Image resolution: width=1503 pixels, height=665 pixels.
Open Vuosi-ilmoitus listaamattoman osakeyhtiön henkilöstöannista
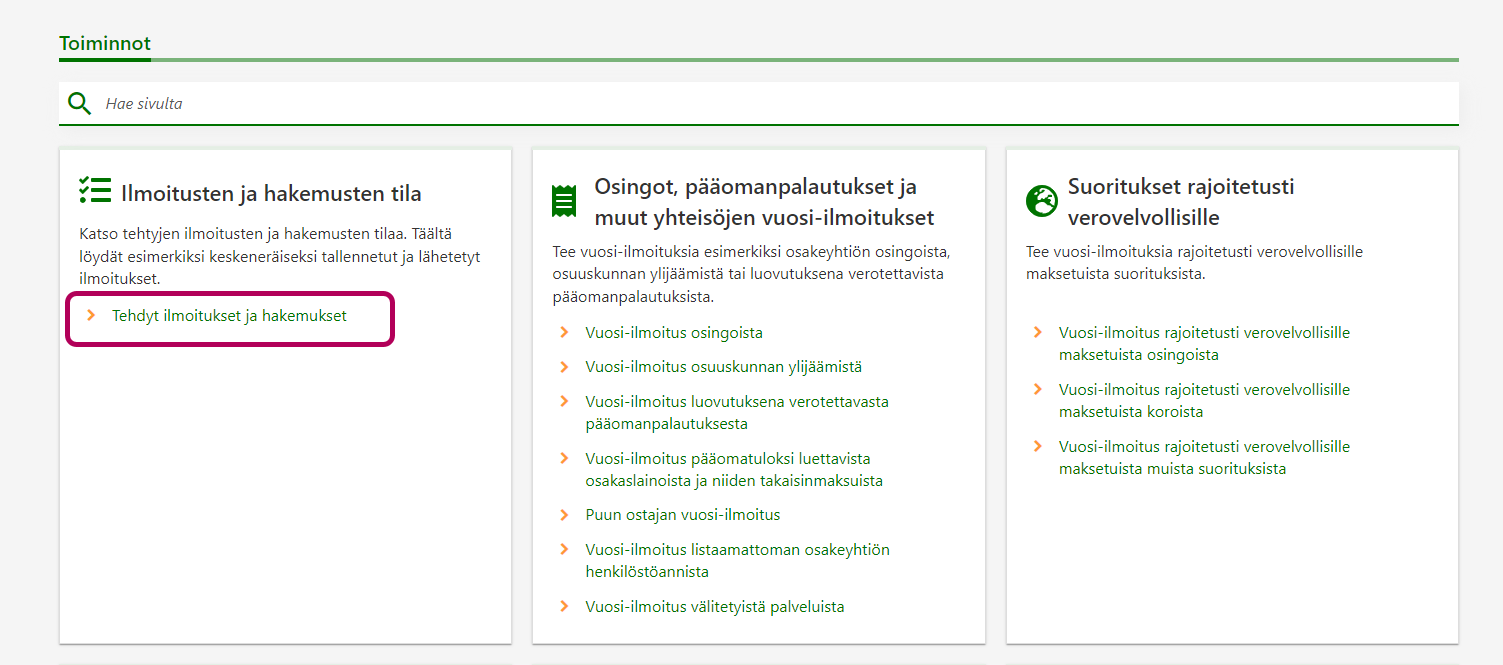pyautogui.click(x=736, y=560)
